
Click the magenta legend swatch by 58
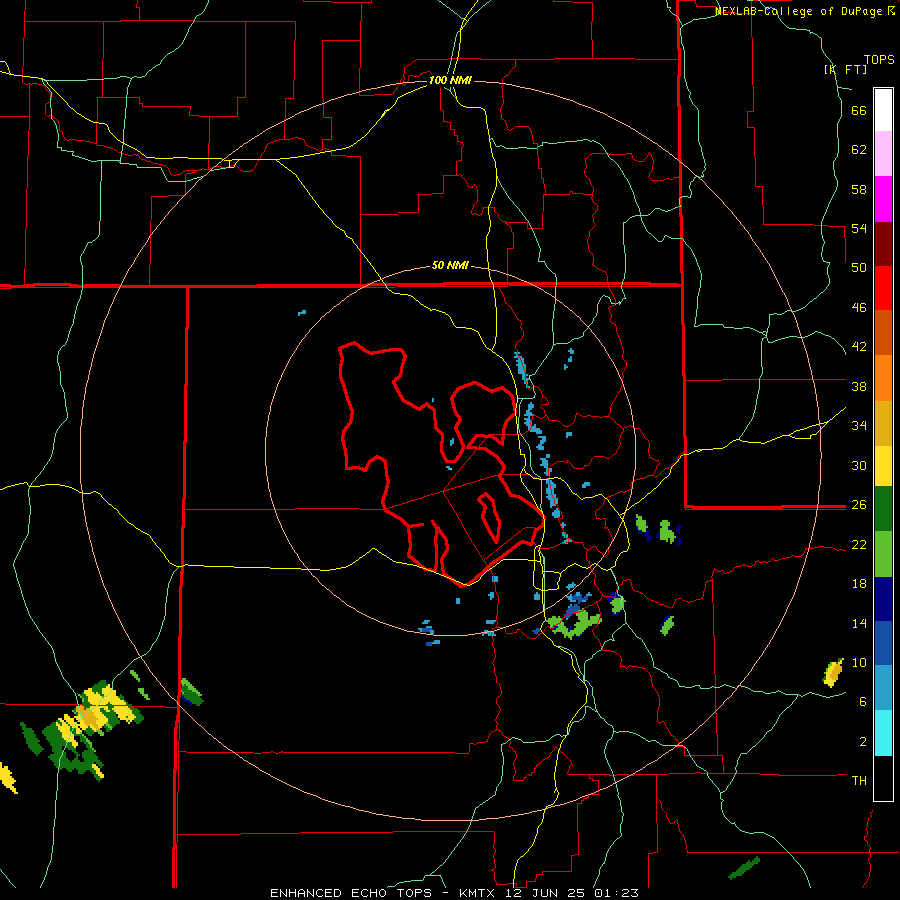(883, 199)
